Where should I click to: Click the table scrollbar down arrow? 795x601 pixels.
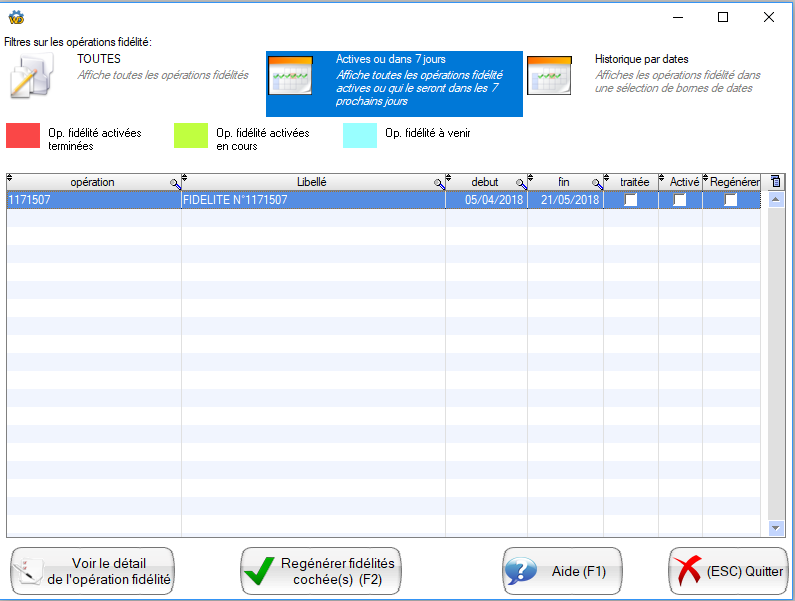tap(776, 528)
